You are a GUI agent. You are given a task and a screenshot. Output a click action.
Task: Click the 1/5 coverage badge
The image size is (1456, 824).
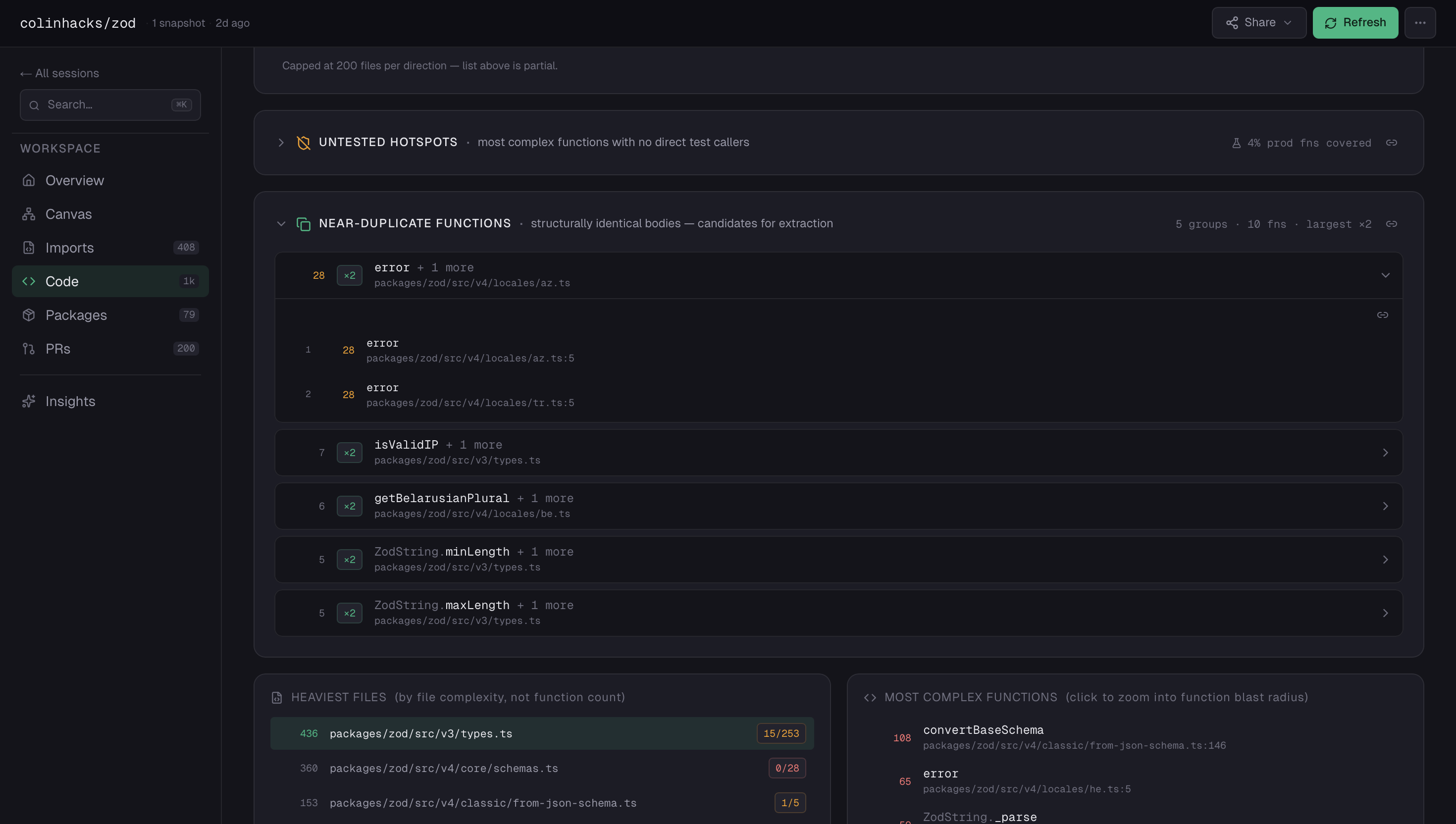coord(790,803)
